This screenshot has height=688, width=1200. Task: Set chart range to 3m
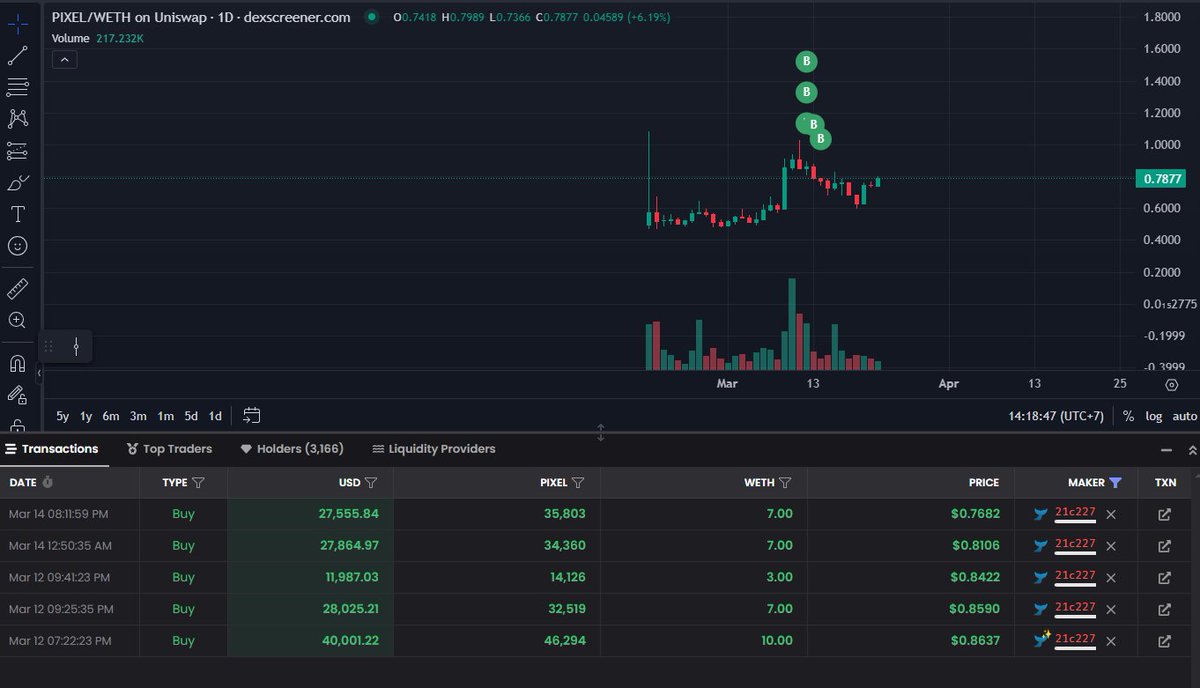pyautogui.click(x=138, y=415)
